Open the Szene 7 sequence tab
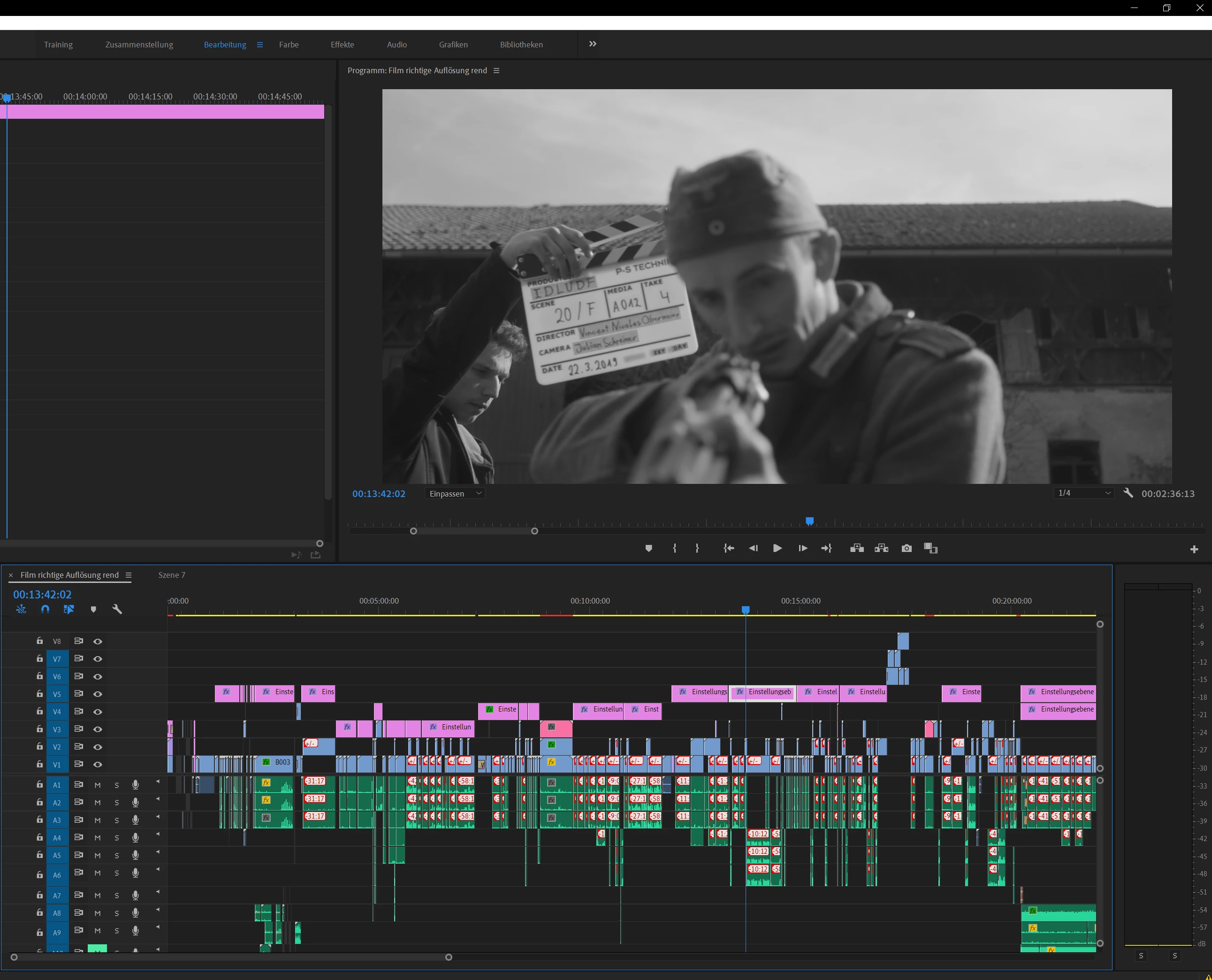This screenshot has height=980, width=1212. click(x=172, y=574)
